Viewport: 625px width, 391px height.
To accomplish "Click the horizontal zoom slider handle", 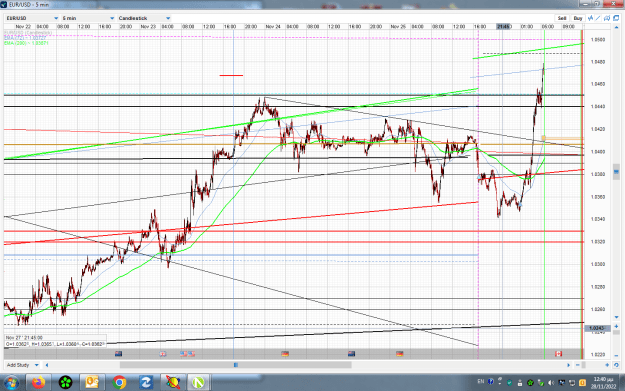I will click(584, 365).
